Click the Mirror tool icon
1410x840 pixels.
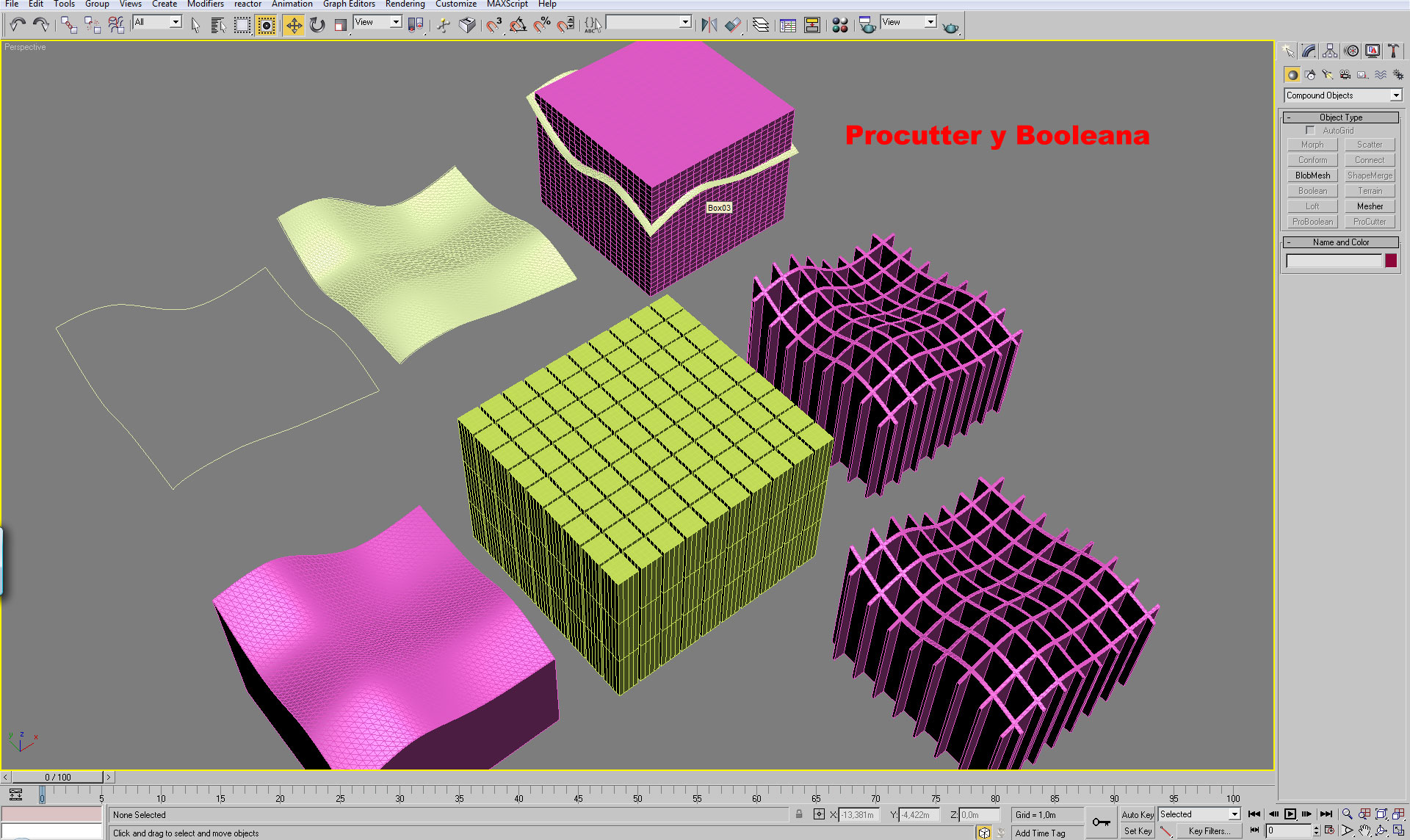coord(709,26)
